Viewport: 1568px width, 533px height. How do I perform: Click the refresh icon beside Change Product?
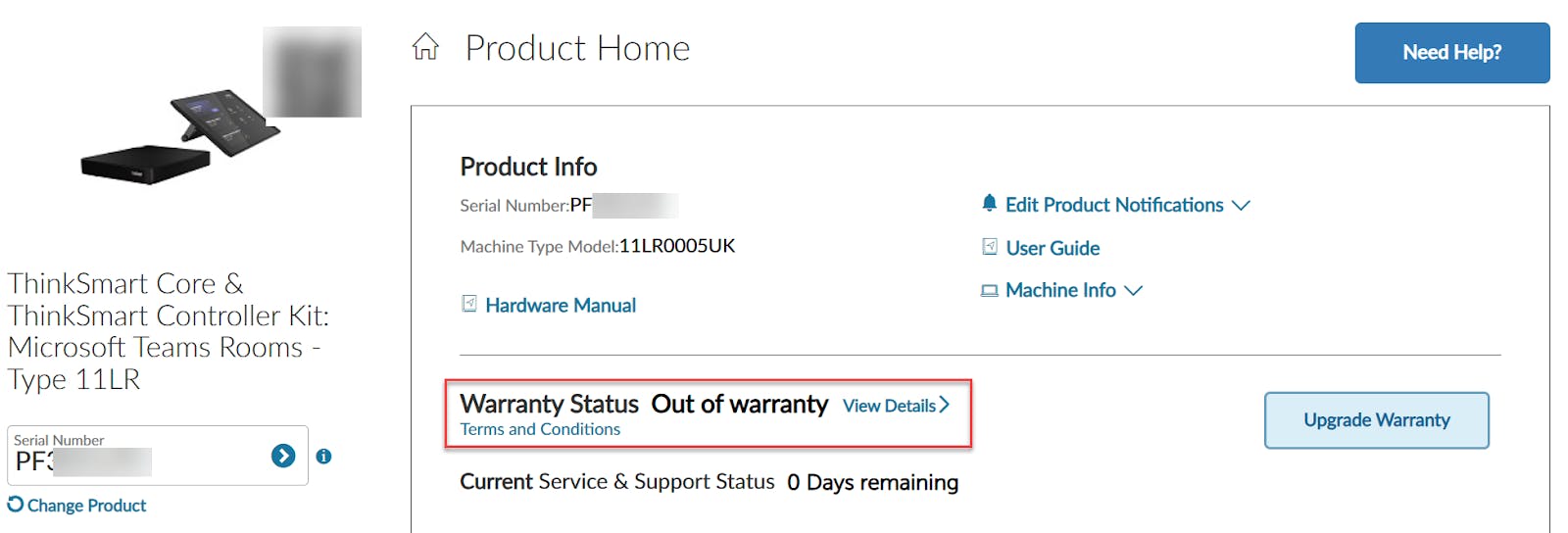(16, 505)
